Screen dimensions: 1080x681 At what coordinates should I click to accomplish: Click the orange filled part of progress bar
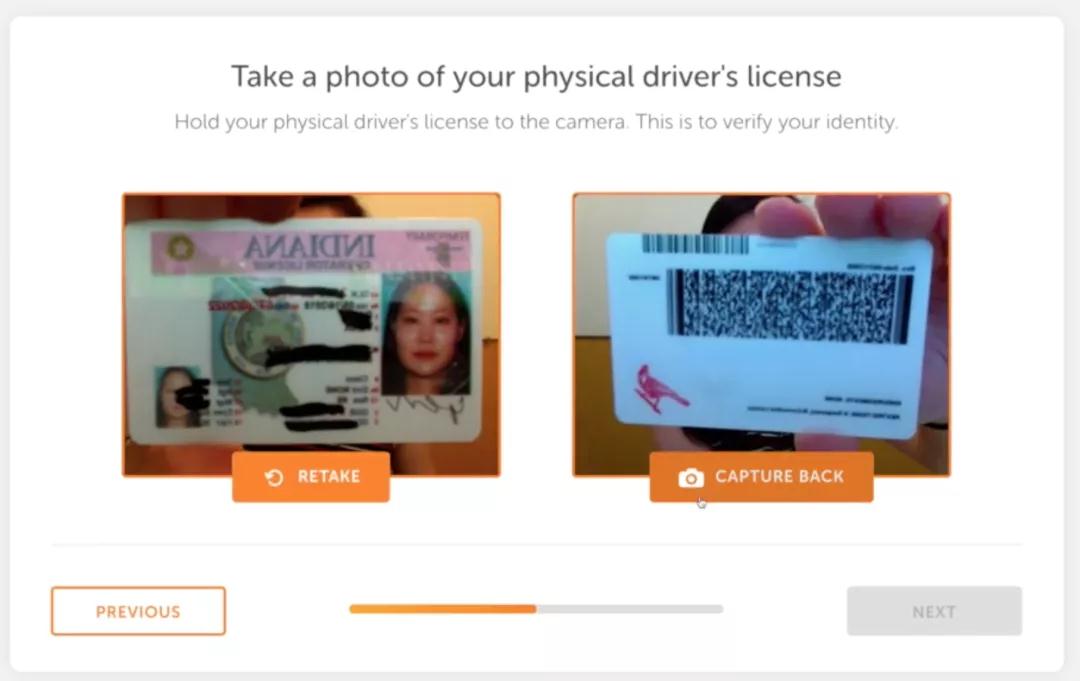443,609
